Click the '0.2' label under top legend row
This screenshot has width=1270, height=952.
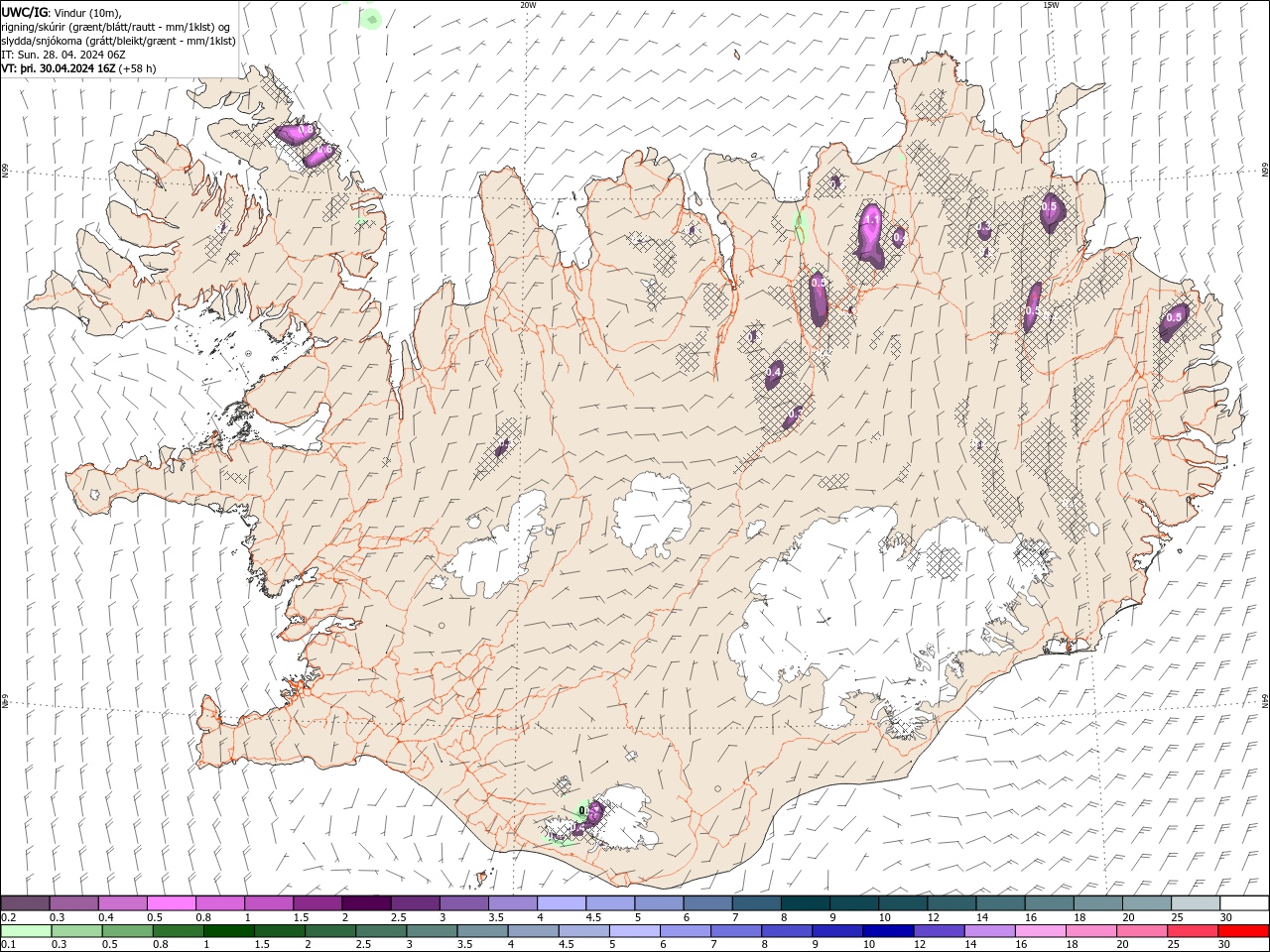pyautogui.click(x=8, y=917)
